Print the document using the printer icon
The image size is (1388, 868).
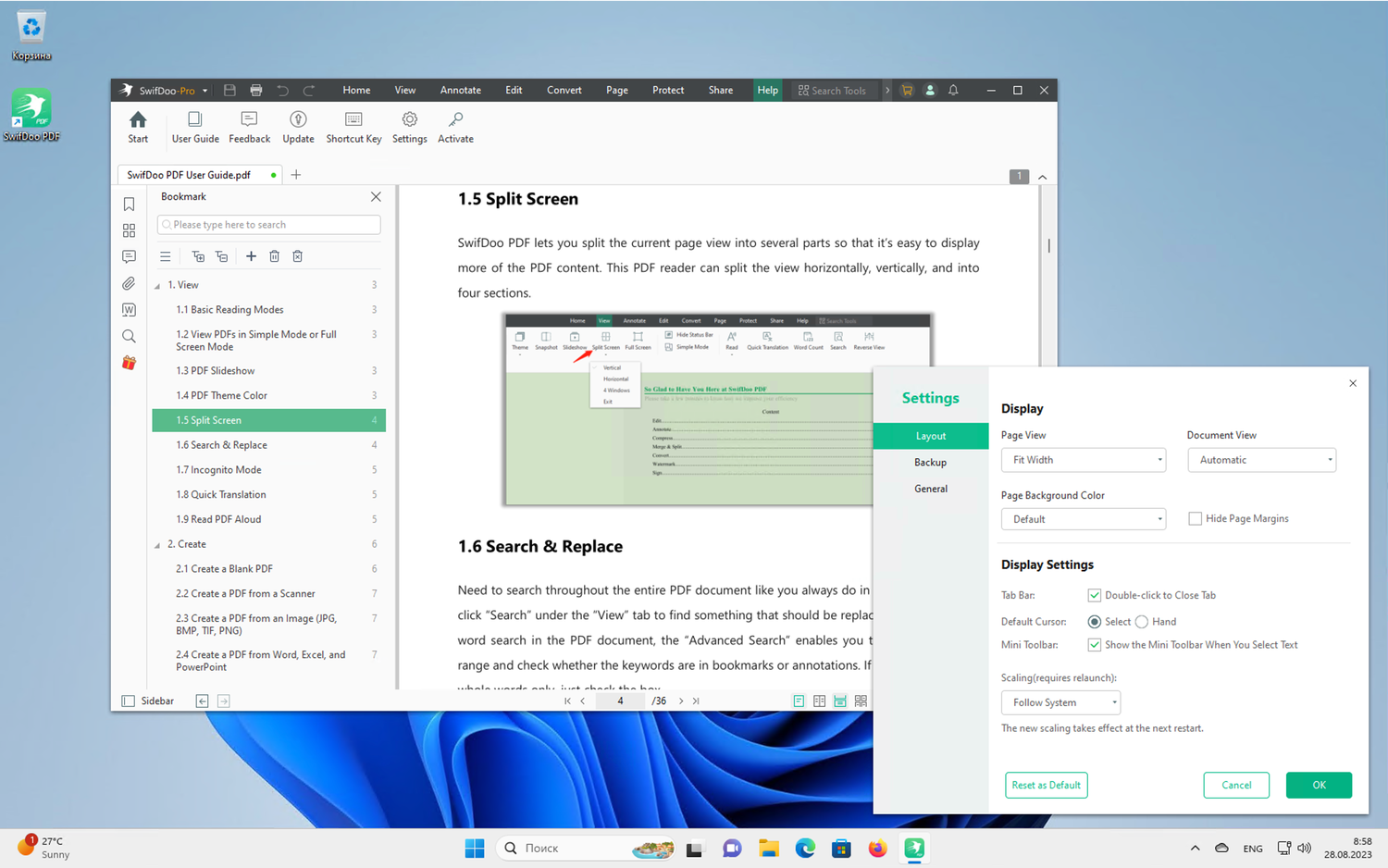tap(256, 90)
